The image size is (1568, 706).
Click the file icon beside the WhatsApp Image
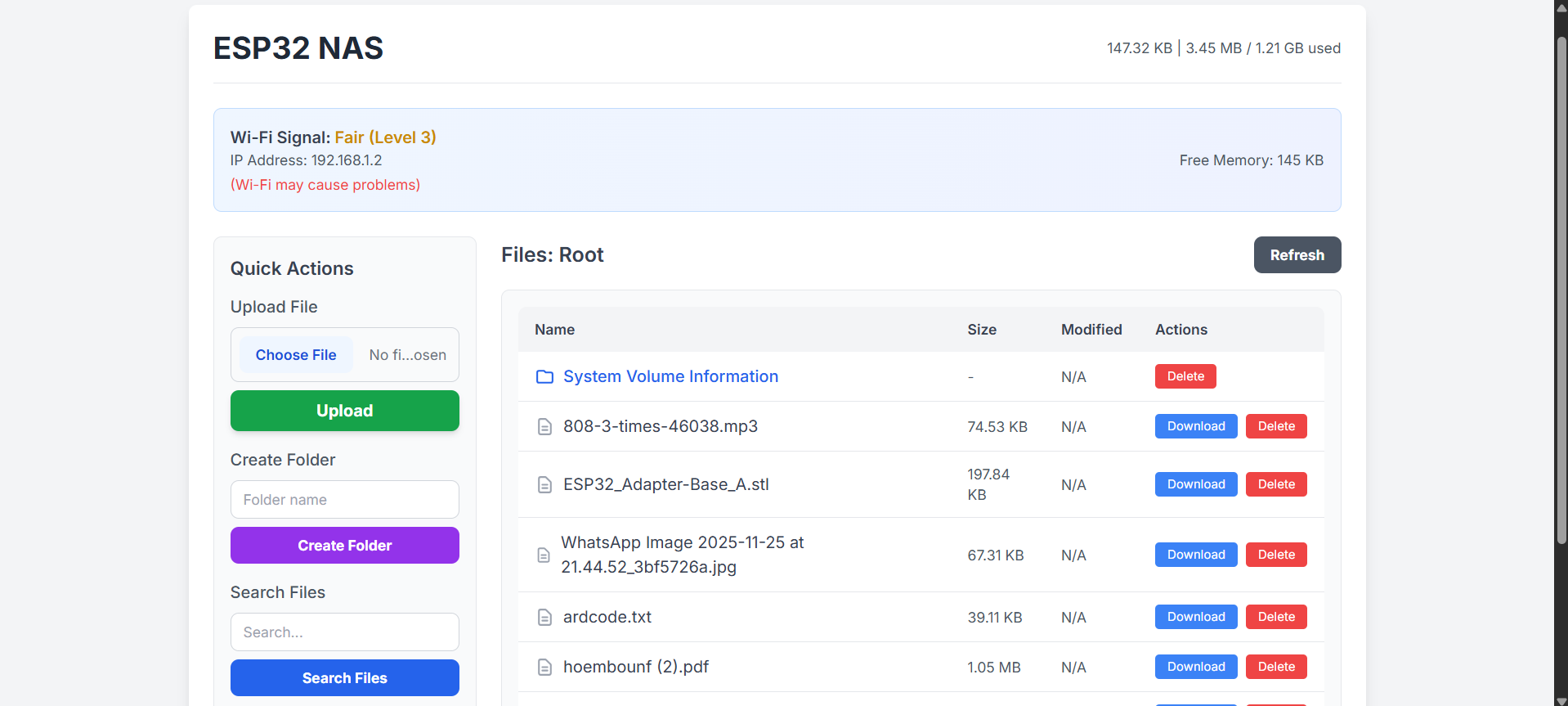(544, 555)
